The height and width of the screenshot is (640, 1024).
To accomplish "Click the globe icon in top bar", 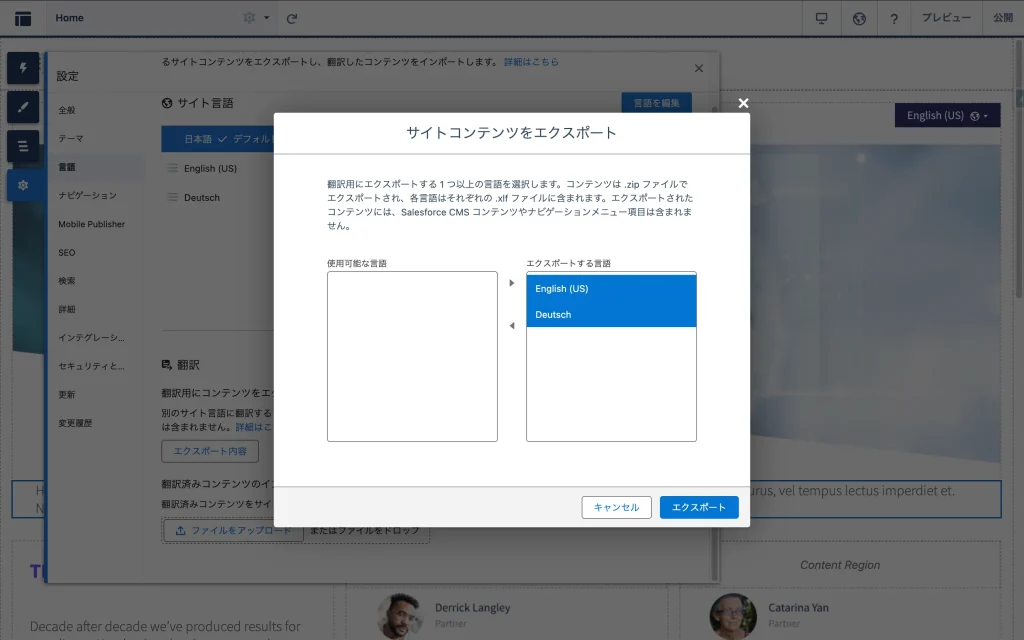I will click(x=859, y=18).
